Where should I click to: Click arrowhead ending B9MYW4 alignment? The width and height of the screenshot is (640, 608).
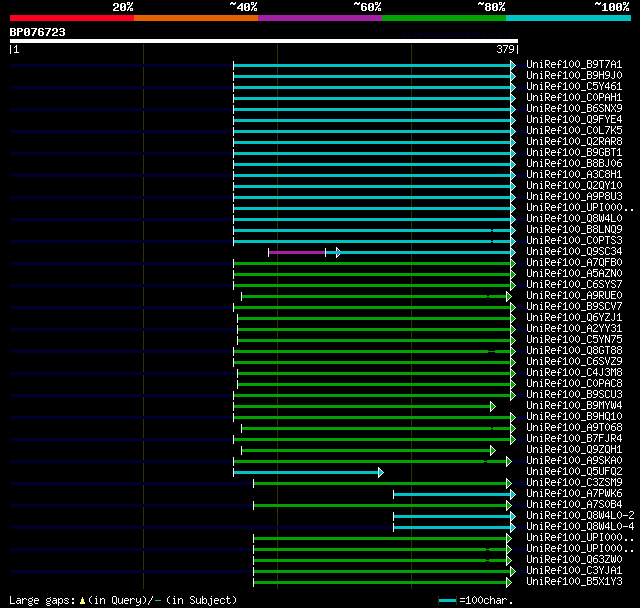[493, 407]
